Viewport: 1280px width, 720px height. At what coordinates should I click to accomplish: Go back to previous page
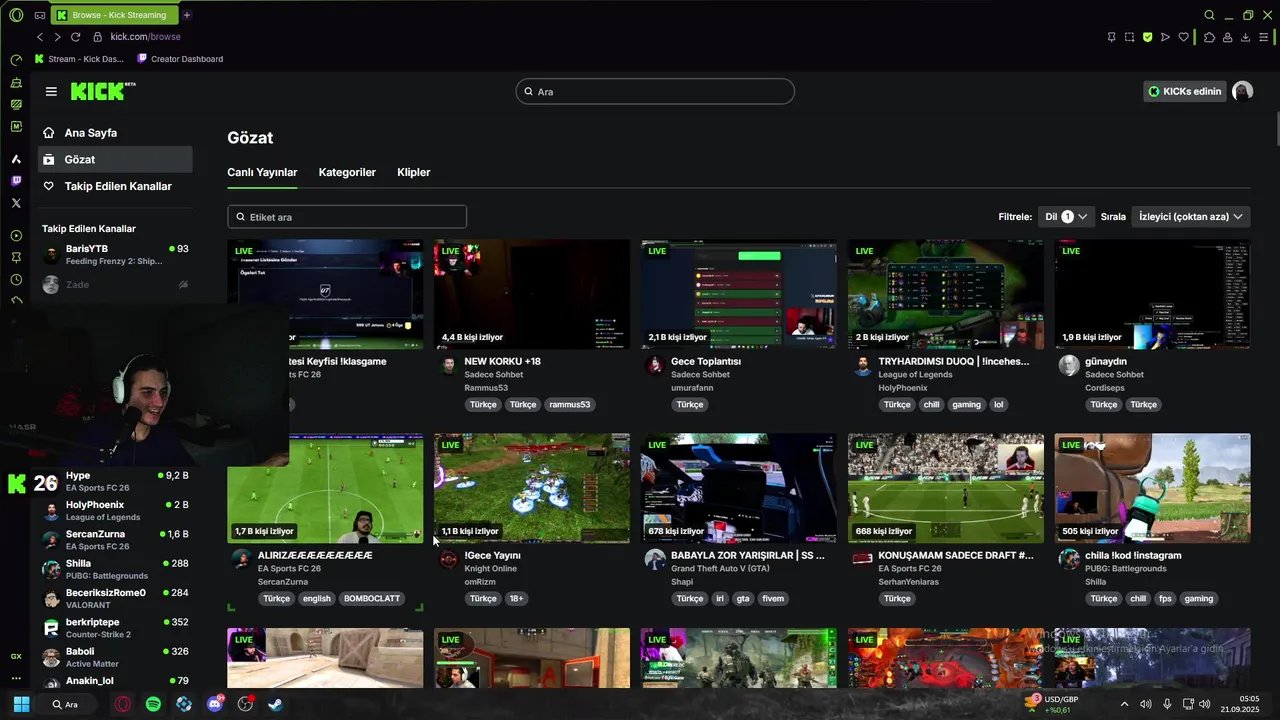click(40, 37)
